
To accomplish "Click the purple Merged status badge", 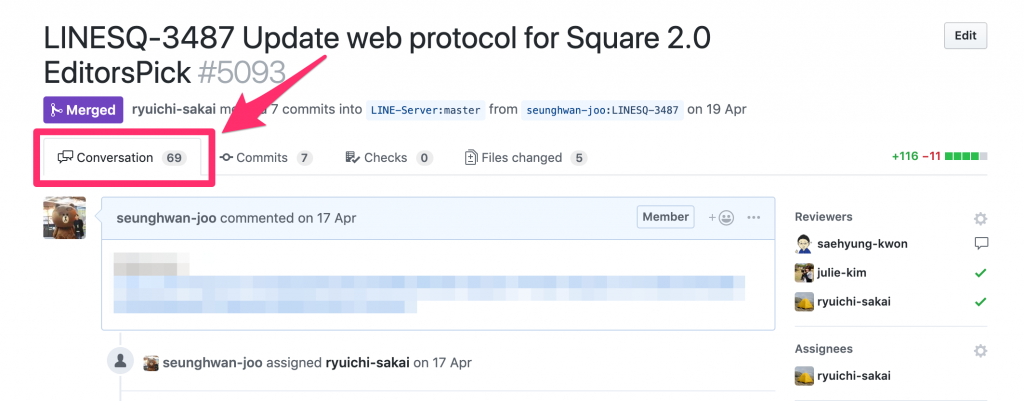I will click(83, 110).
